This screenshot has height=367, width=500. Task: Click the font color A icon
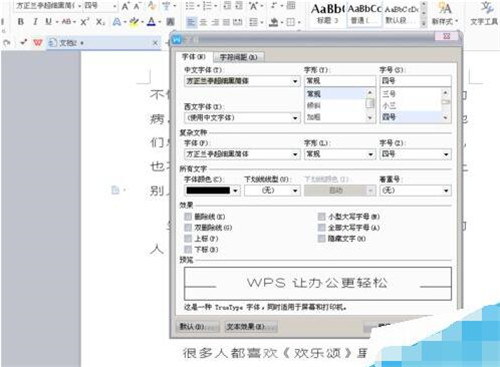[x=152, y=22]
